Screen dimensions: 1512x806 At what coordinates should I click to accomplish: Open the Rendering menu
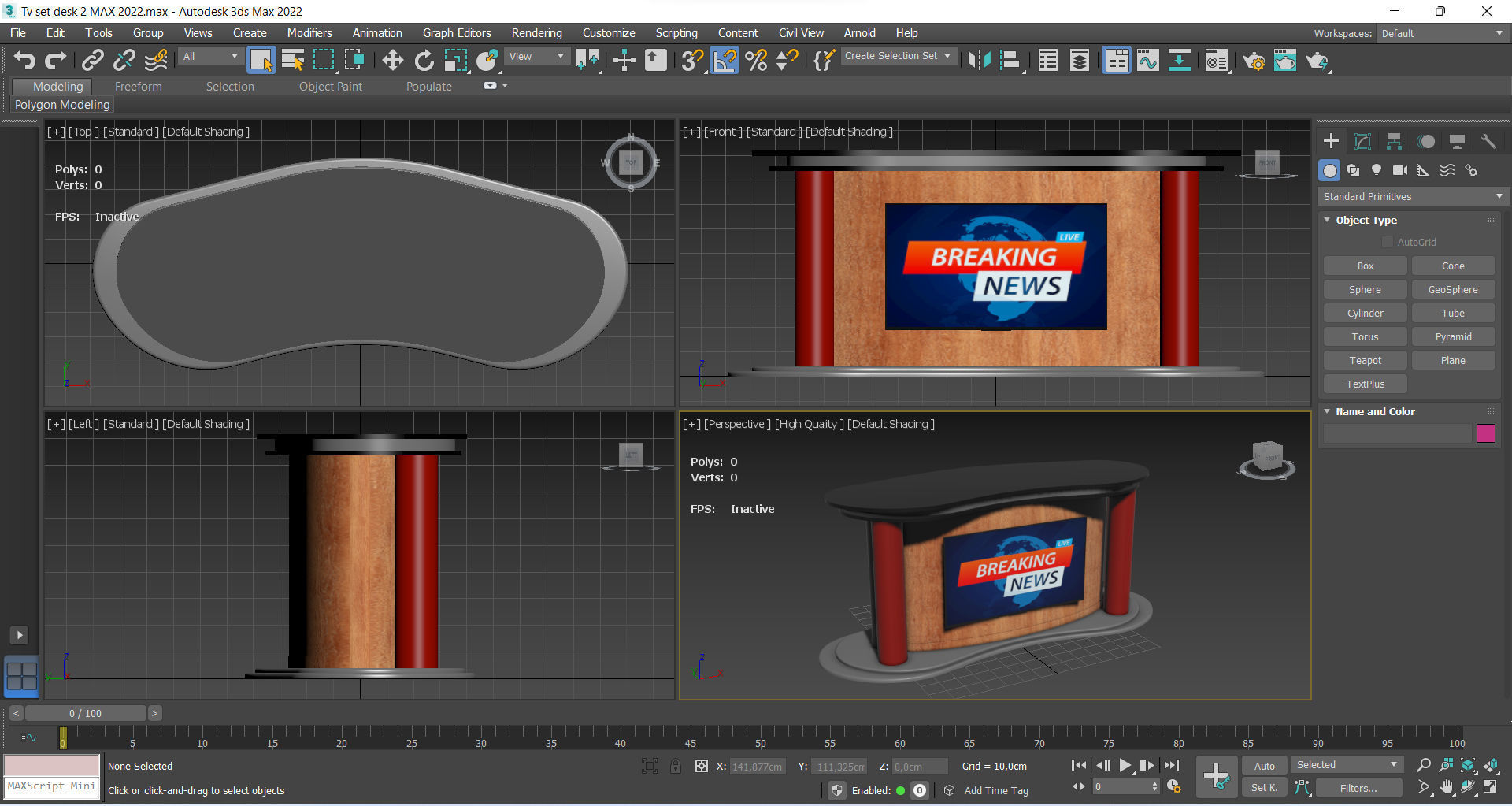pos(536,33)
